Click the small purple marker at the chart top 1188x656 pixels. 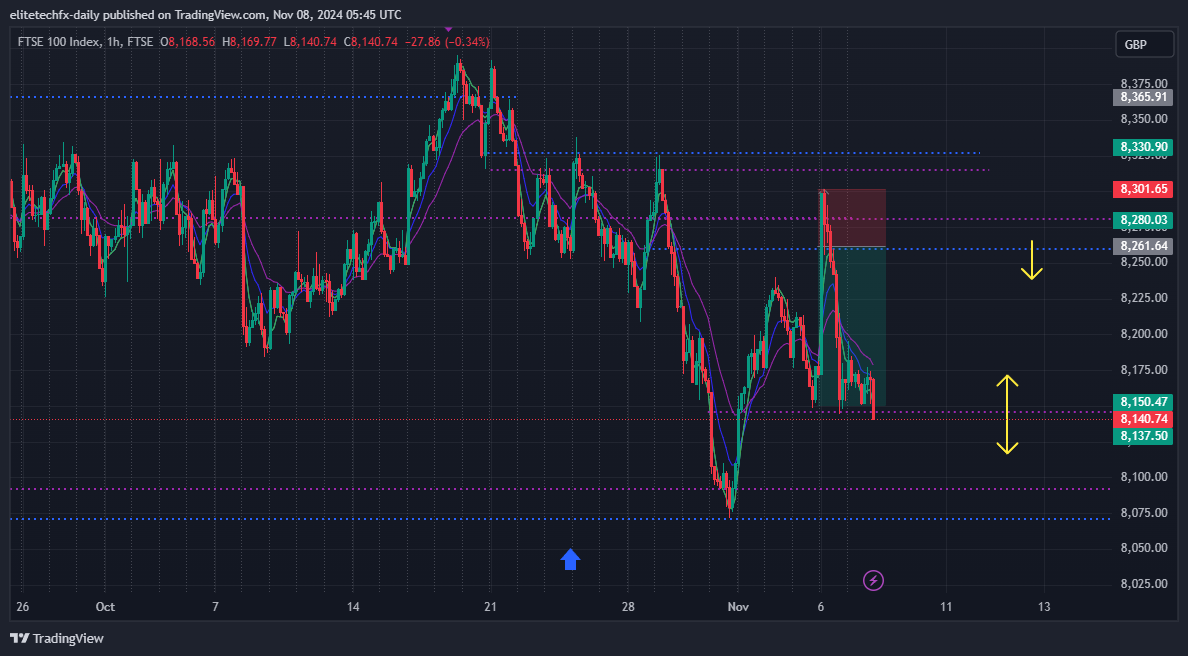point(449,29)
